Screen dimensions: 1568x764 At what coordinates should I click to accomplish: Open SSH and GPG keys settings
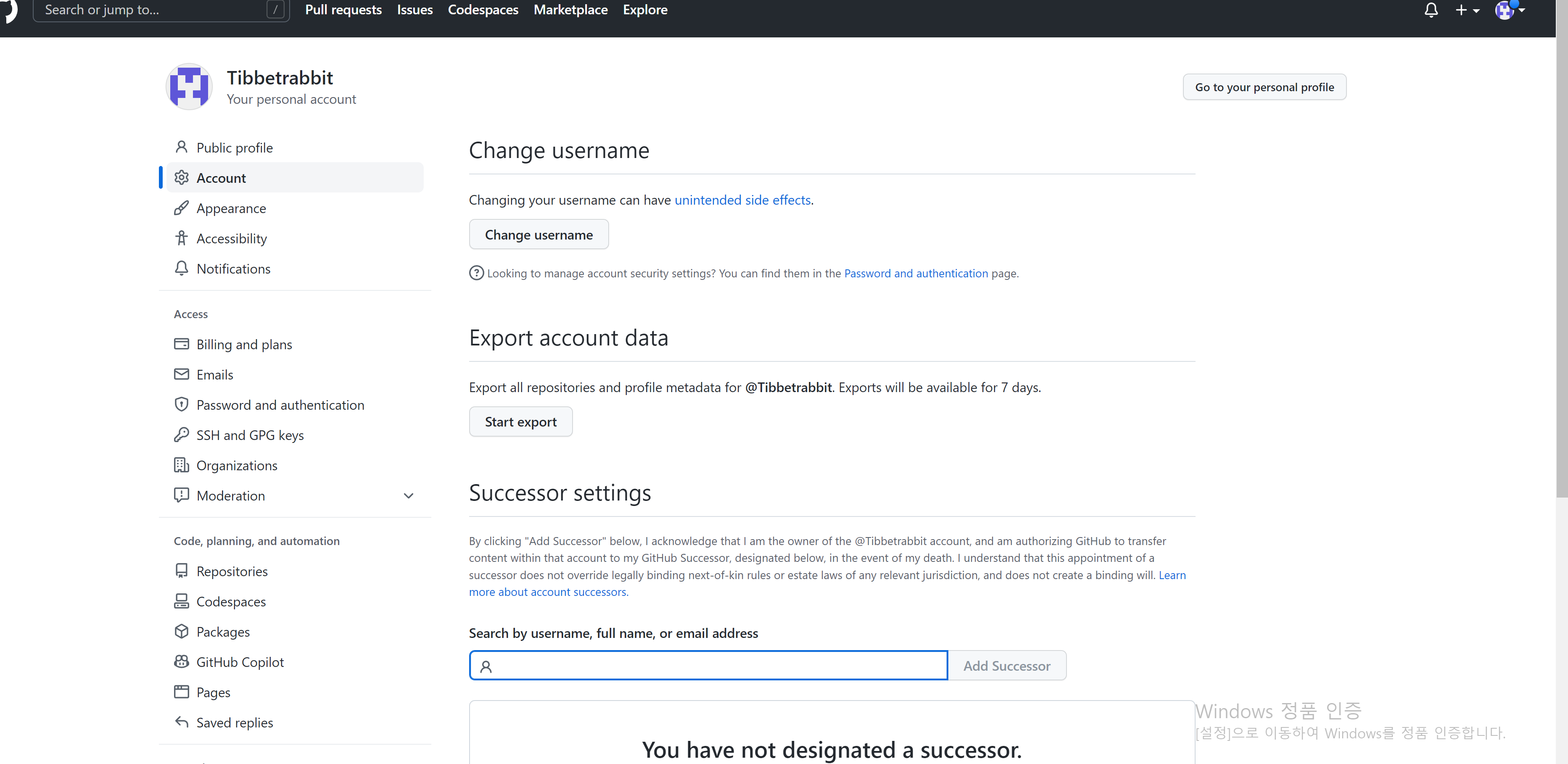(295, 434)
